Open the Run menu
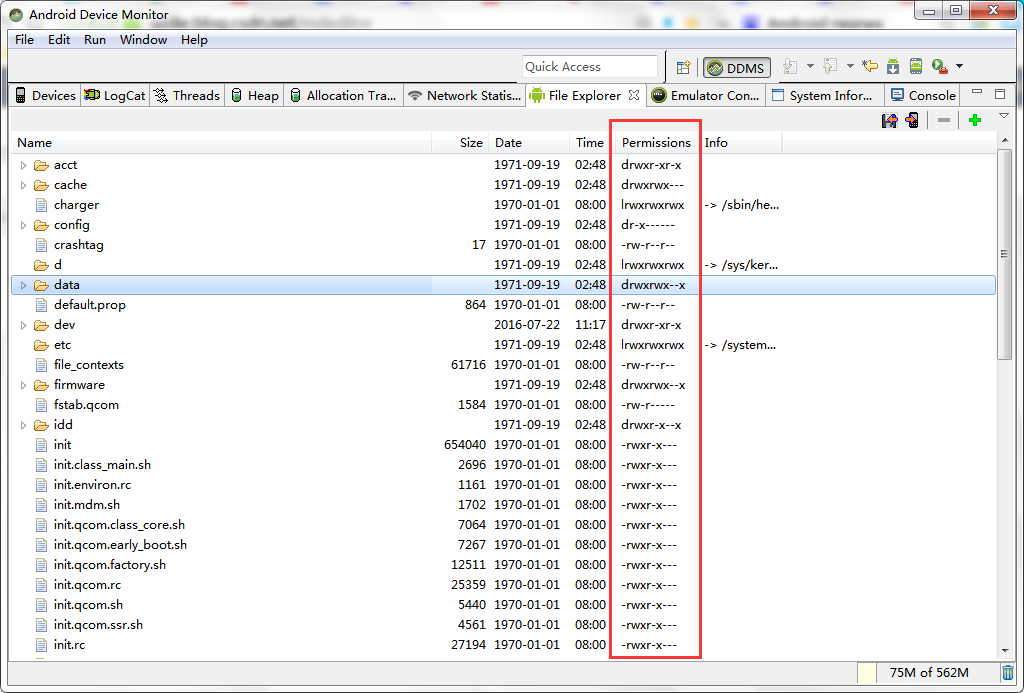Viewport: 1024px width, 693px height. pyautogui.click(x=95, y=40)
